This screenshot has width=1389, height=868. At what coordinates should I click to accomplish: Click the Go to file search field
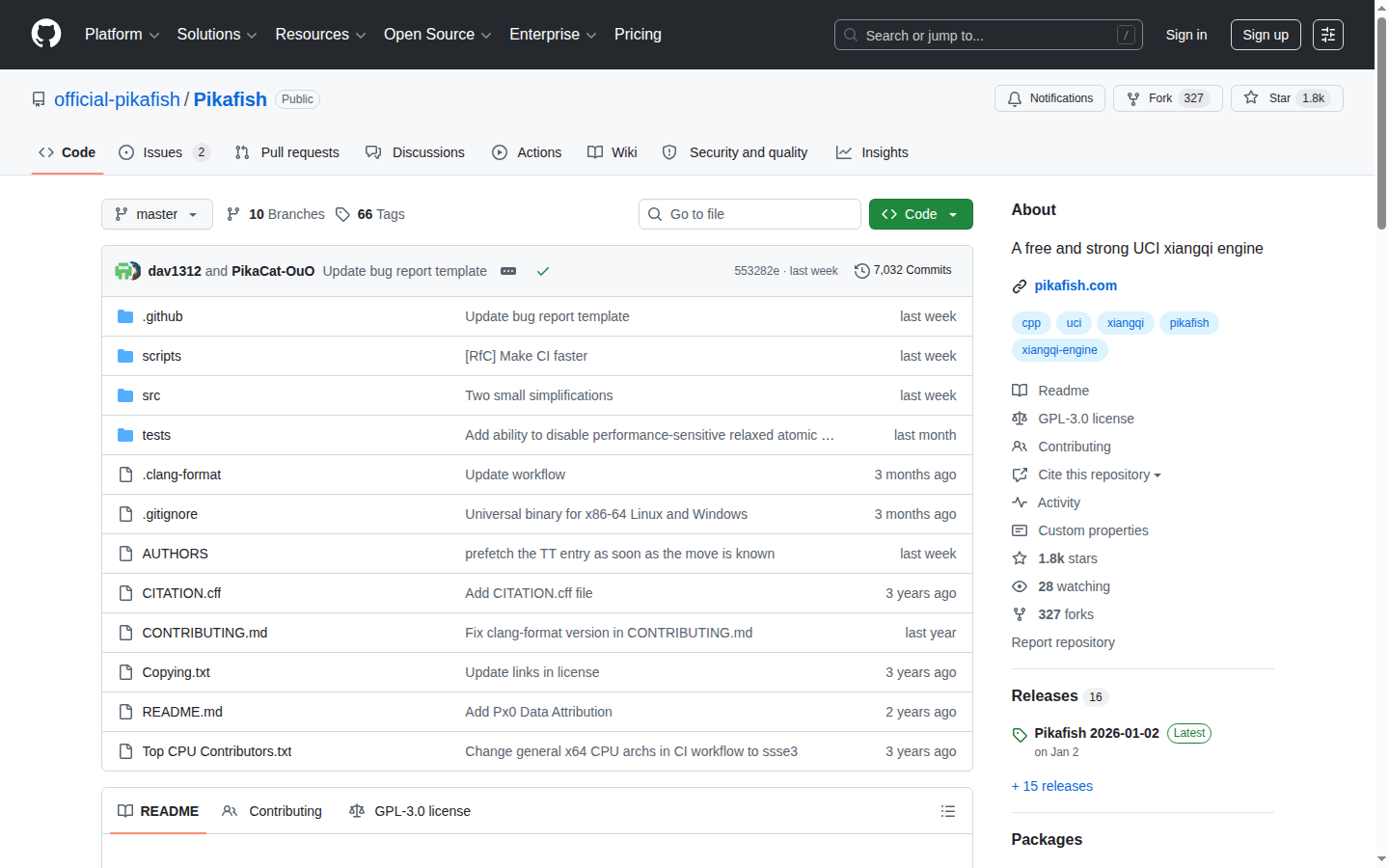(x=749, y=214)
